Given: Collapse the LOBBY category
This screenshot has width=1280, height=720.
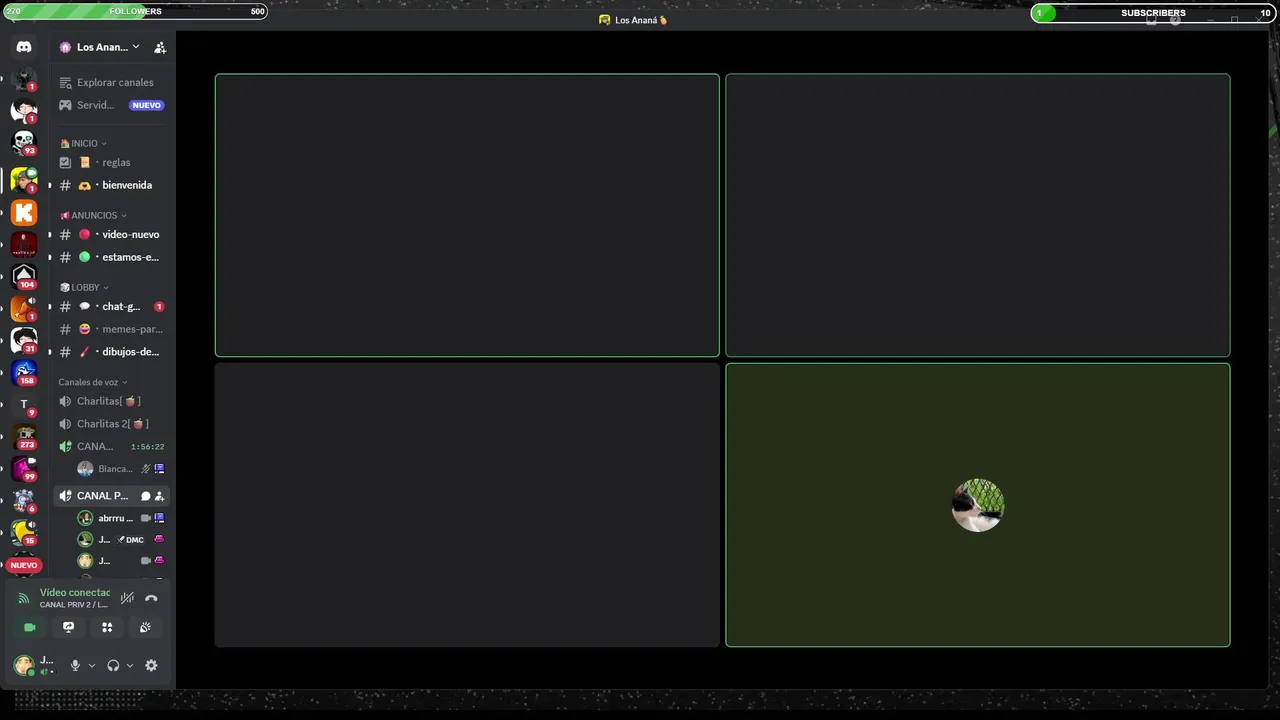Looking at the screenshot, I should (84, 287).
